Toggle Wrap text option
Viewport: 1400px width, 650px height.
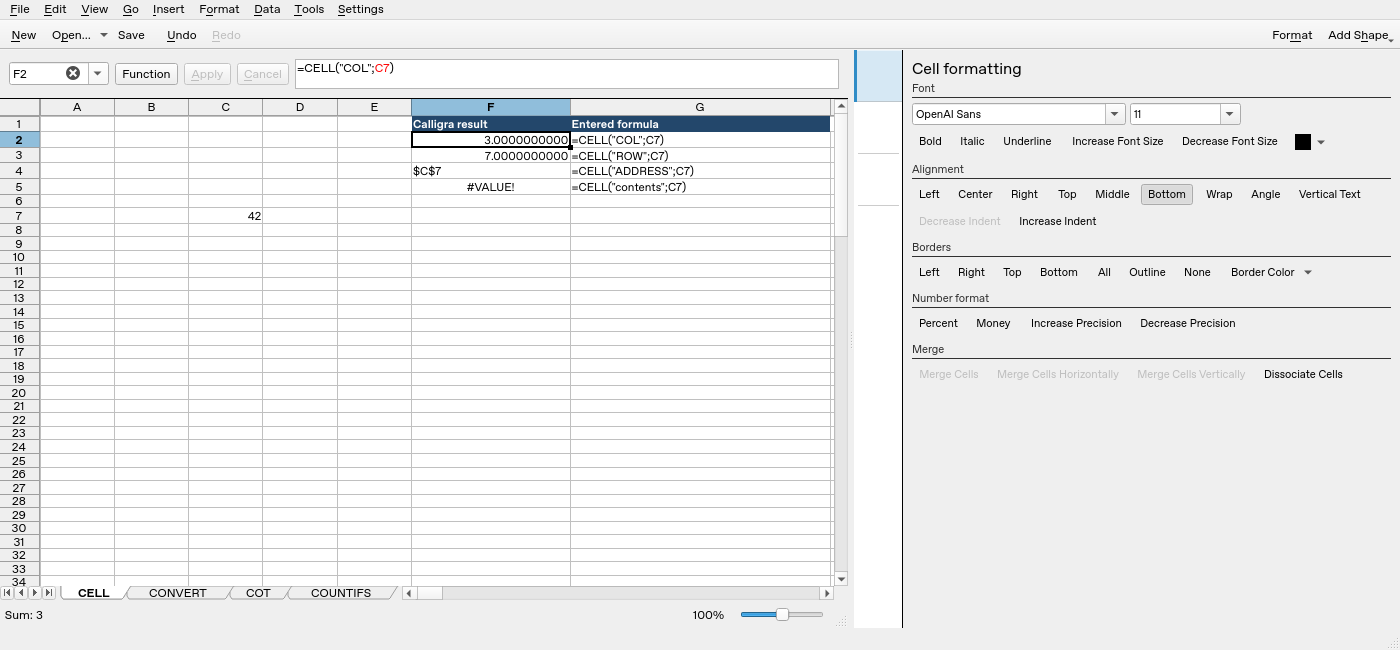[x=1219, y=195]
